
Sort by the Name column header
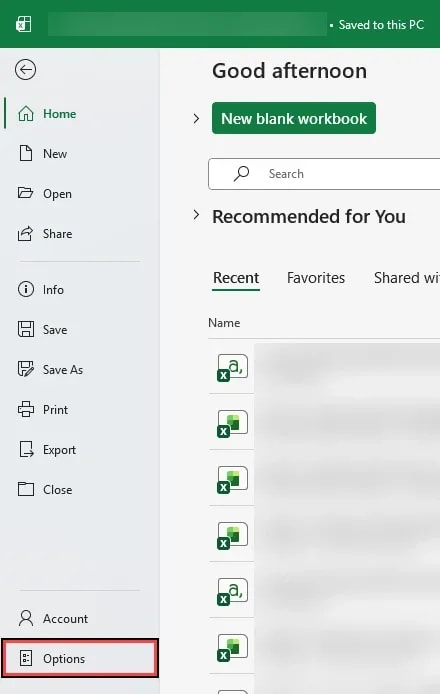pos(224,323)
